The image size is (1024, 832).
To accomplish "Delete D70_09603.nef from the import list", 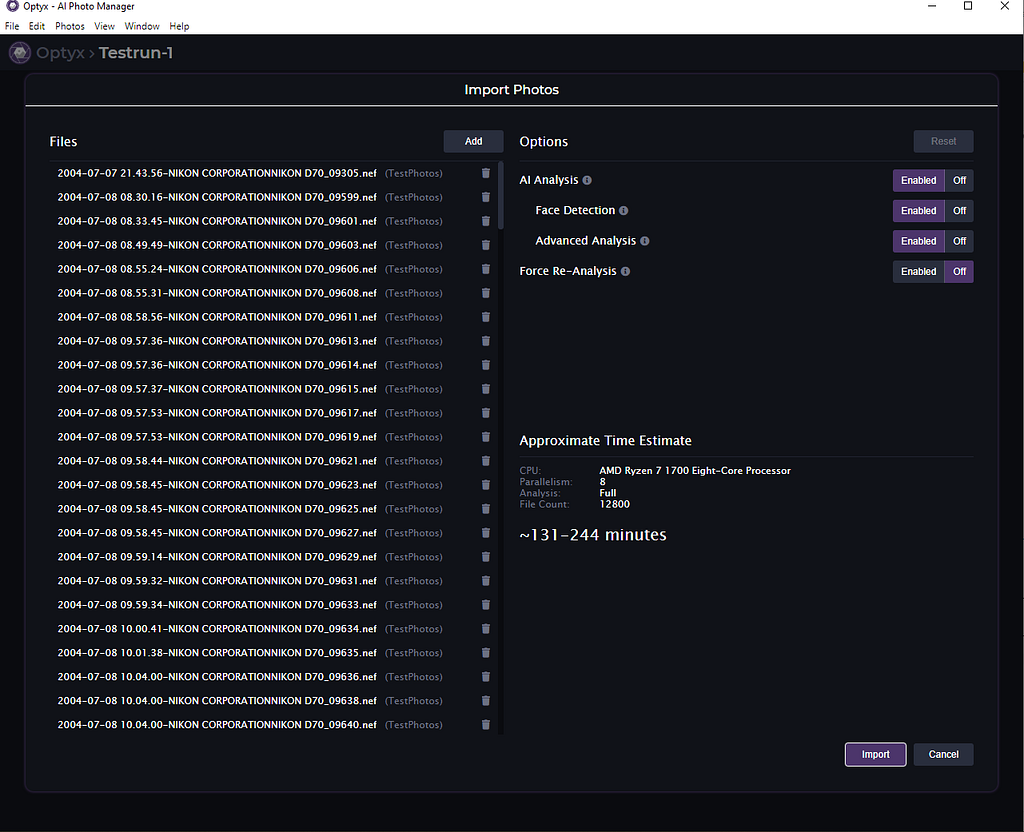I will point(485,245).
